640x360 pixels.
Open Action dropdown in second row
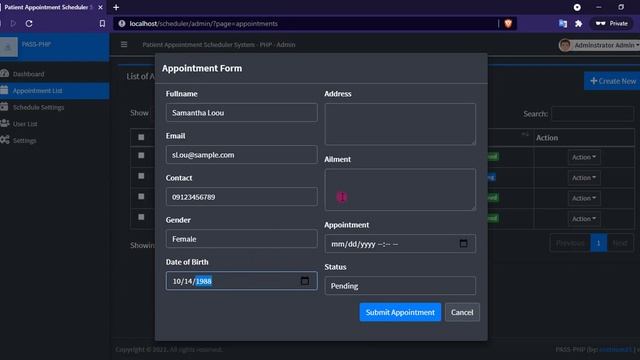584,178
